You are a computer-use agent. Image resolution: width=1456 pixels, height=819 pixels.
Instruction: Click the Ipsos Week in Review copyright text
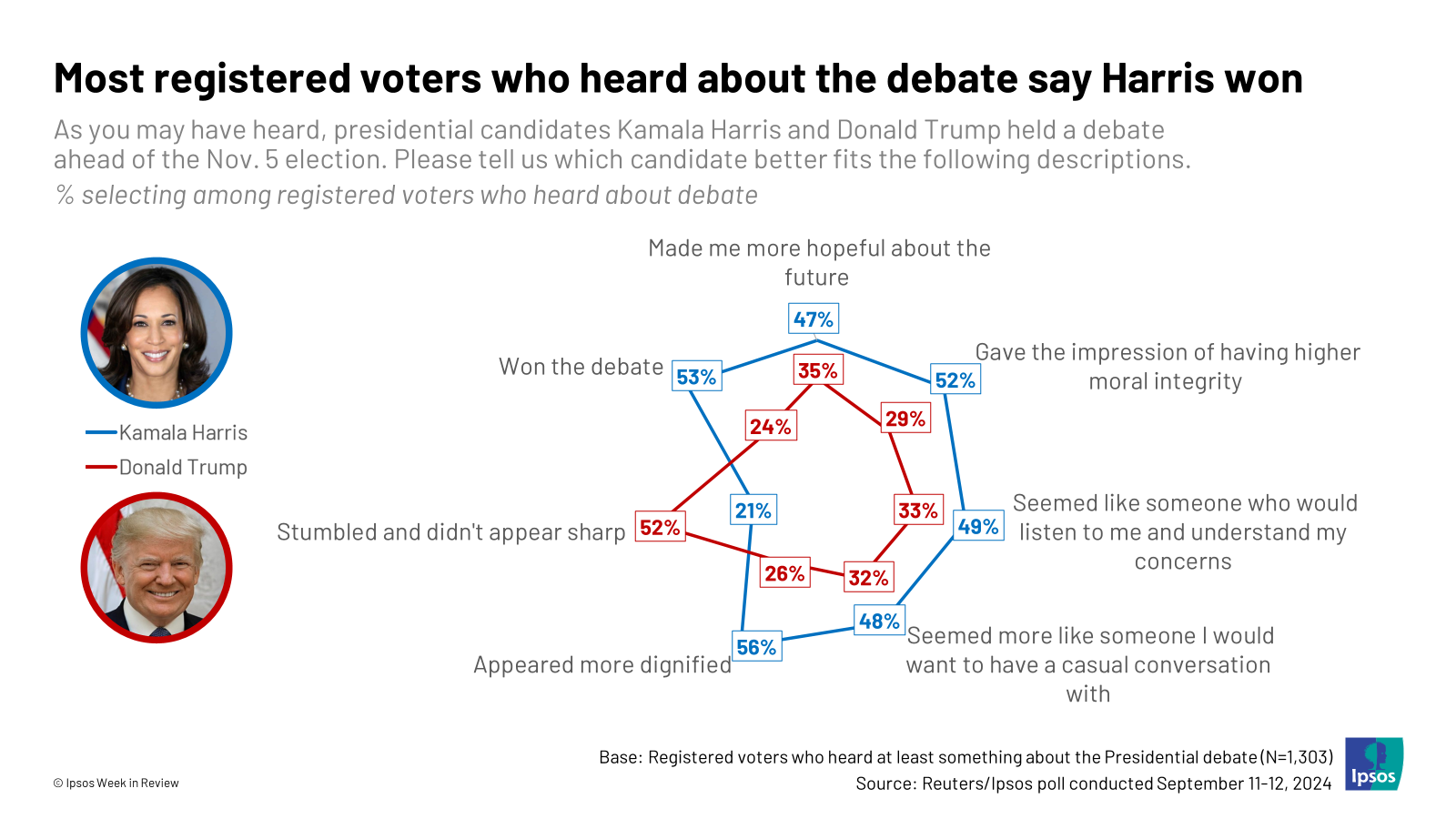click(116, 783)
